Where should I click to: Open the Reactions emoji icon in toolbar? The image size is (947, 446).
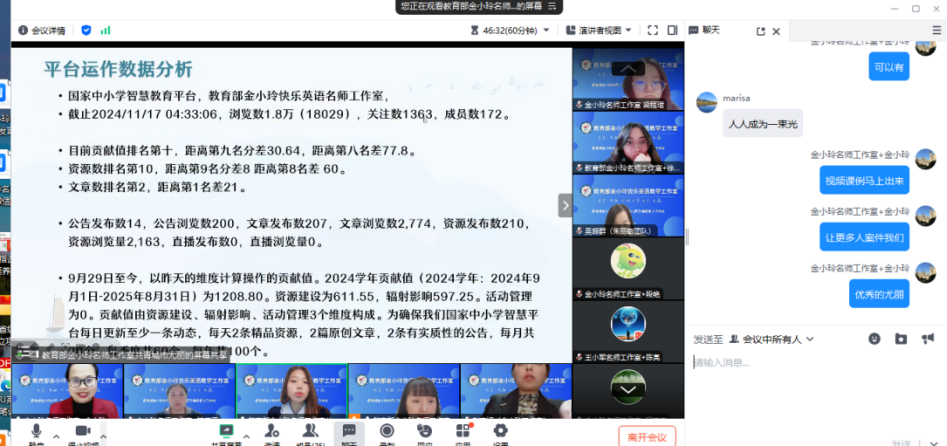point(425,431)
